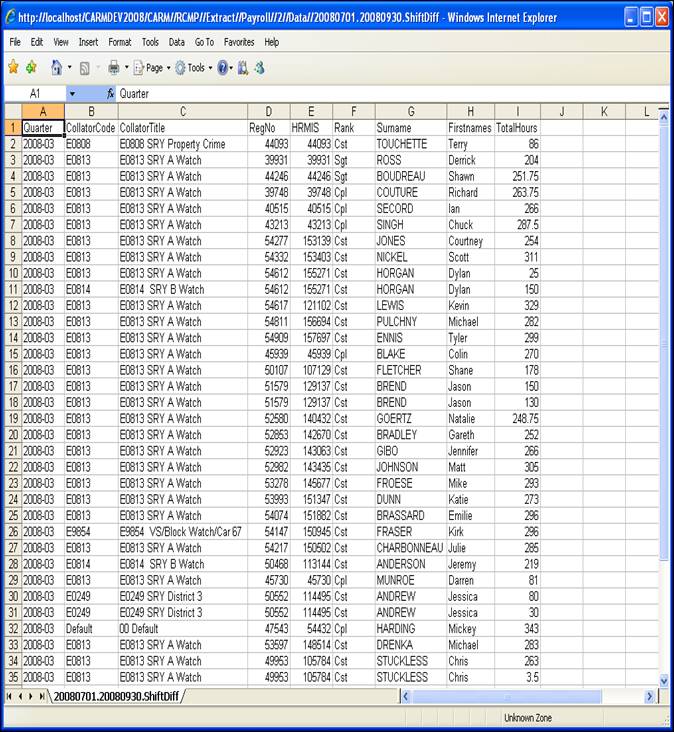674x732 pixels.
Task: Open the Favorites Center star icon
Action: coord(13,68)
